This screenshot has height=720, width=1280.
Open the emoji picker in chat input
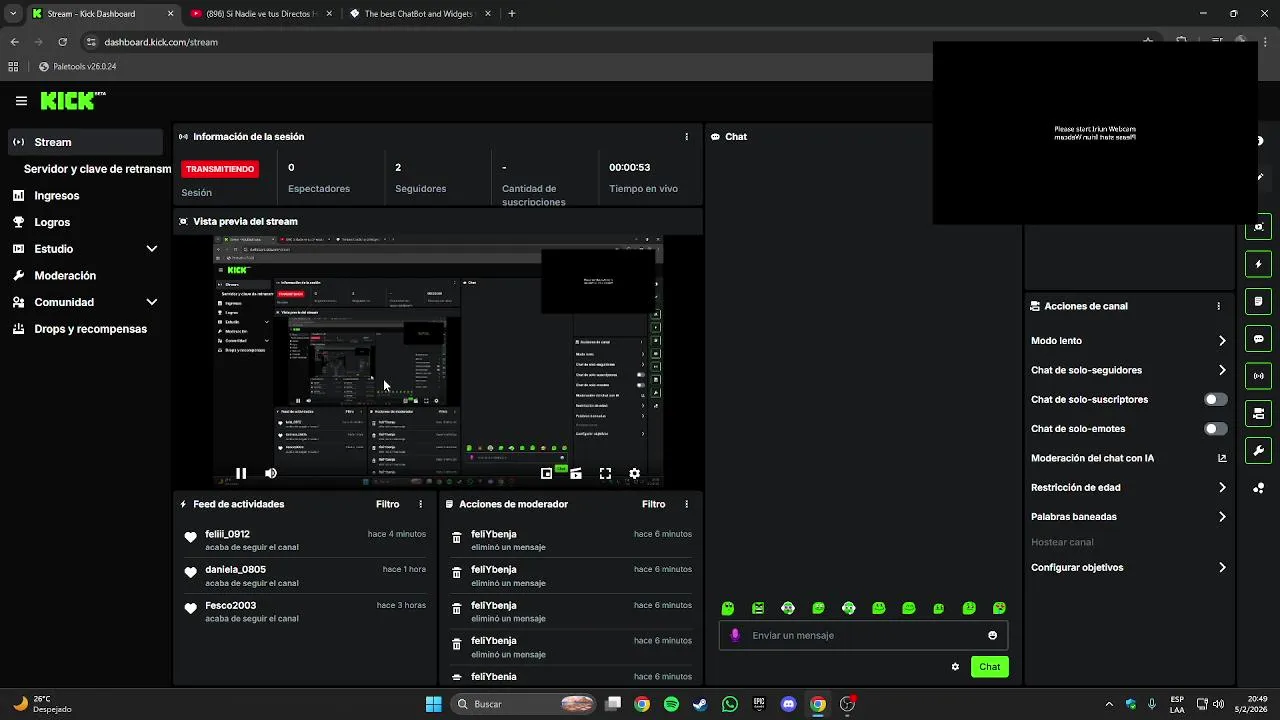[x=992, y=635]
